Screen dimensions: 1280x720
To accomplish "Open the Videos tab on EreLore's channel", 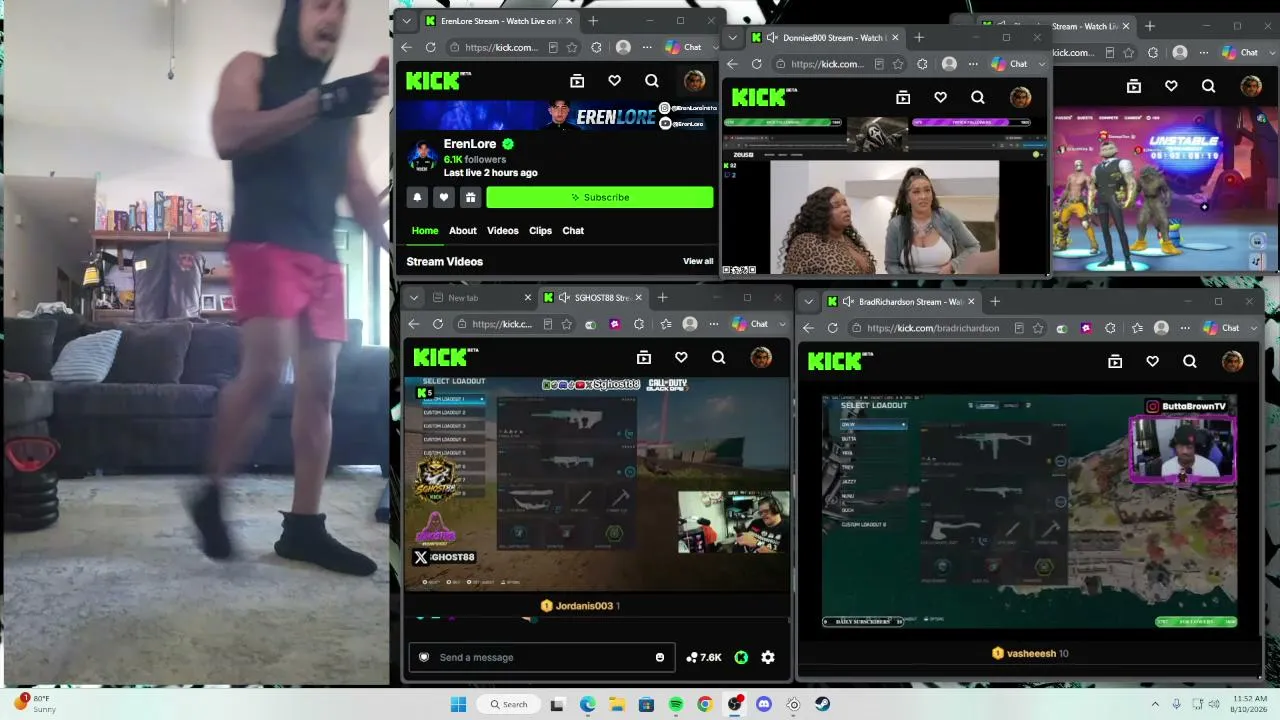I will (503, 231).
